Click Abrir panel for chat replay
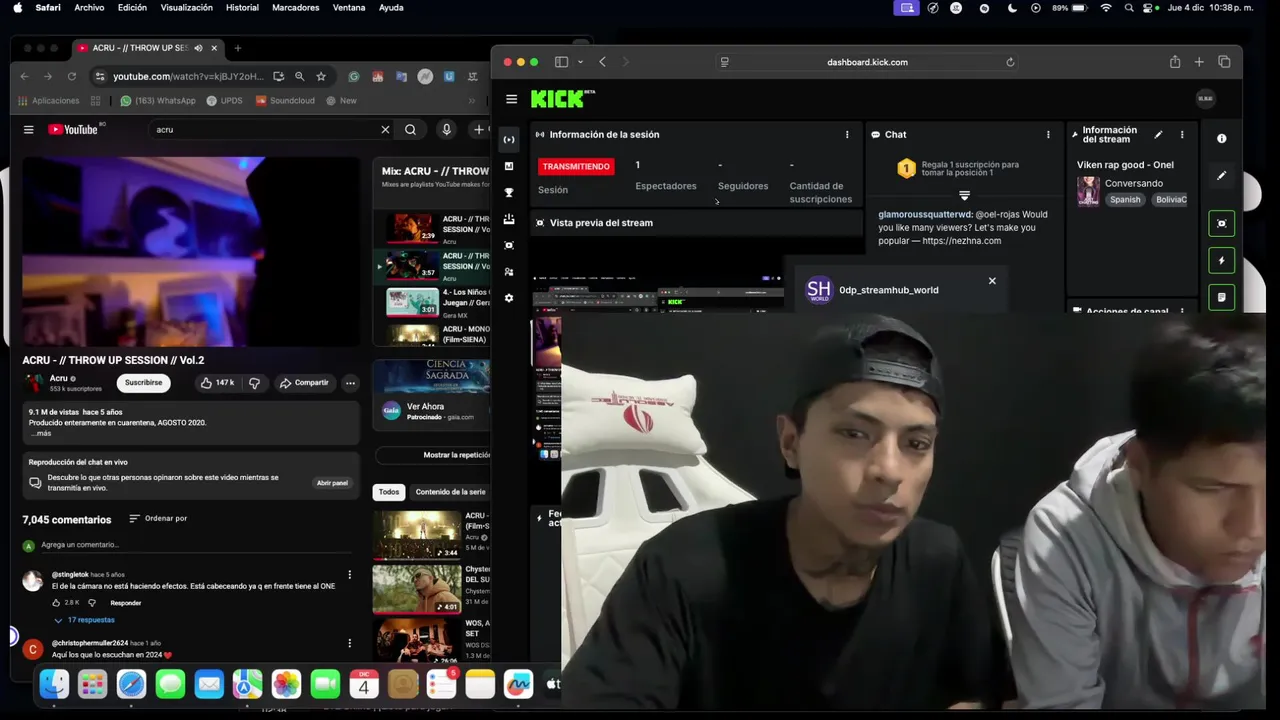Screen dimensions: 1280x720 tap(332, 483)
